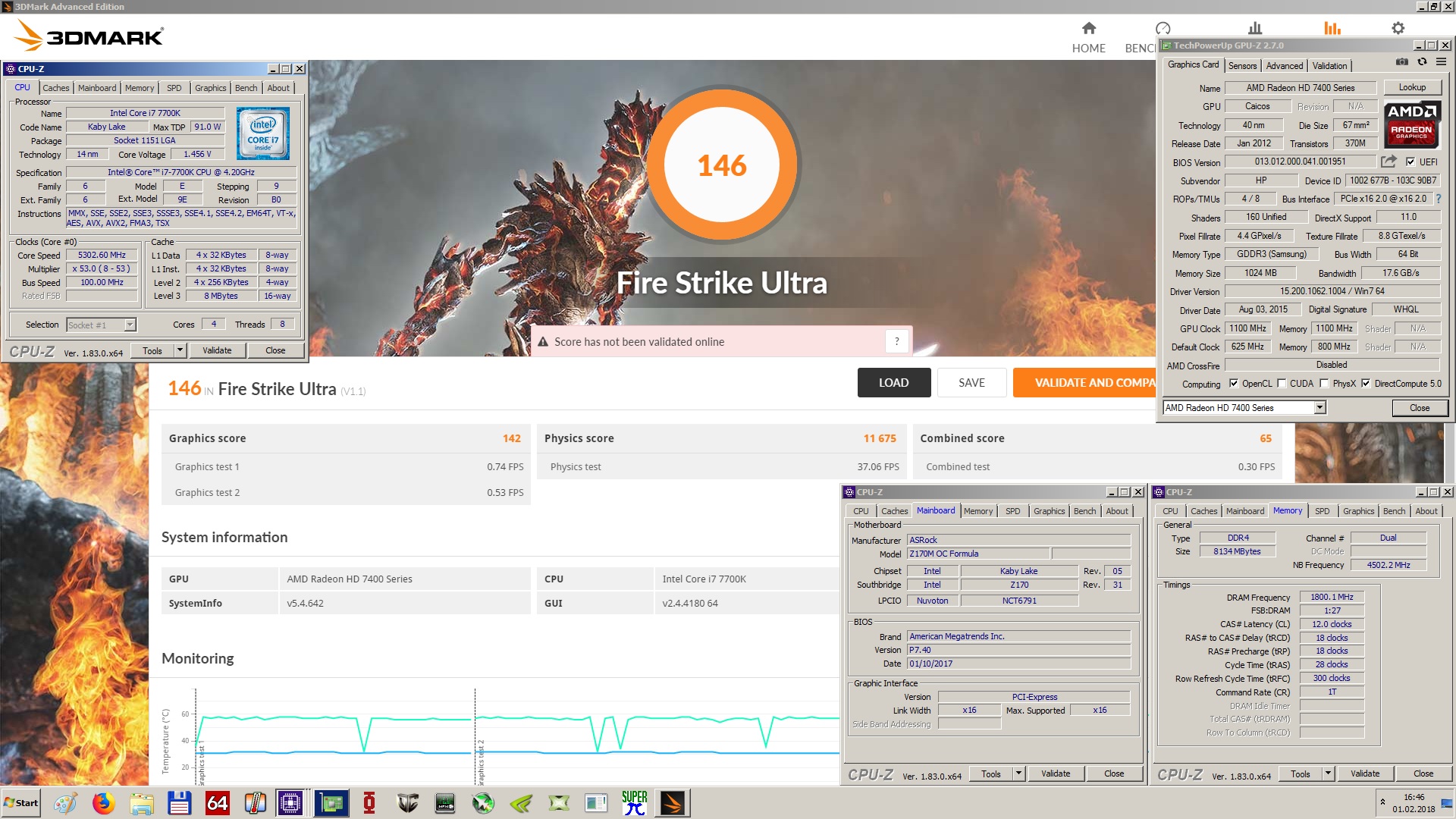The image size is (1456, 819).
Task: Click the Z170M OC Formula model field
Action: (x=978, y=554)
